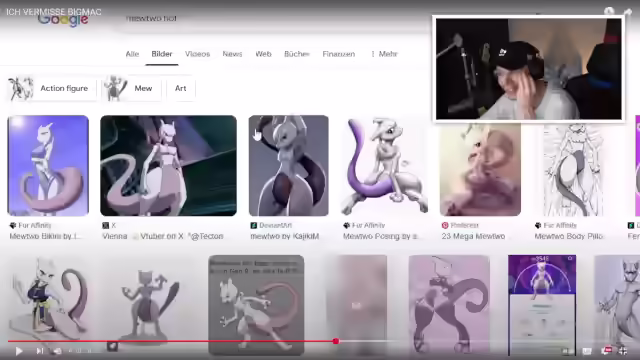
Task: Add video to Watch later
Action: (609, 11)
